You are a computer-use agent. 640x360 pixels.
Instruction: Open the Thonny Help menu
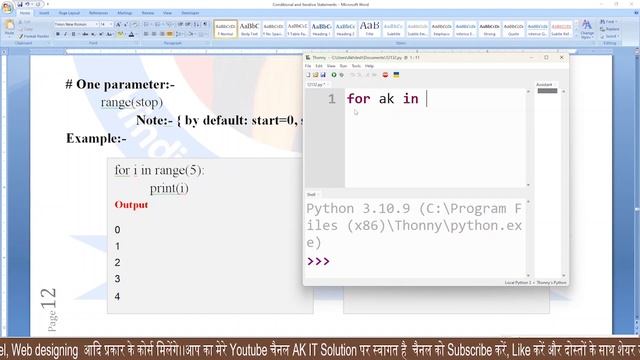(369, 66)
